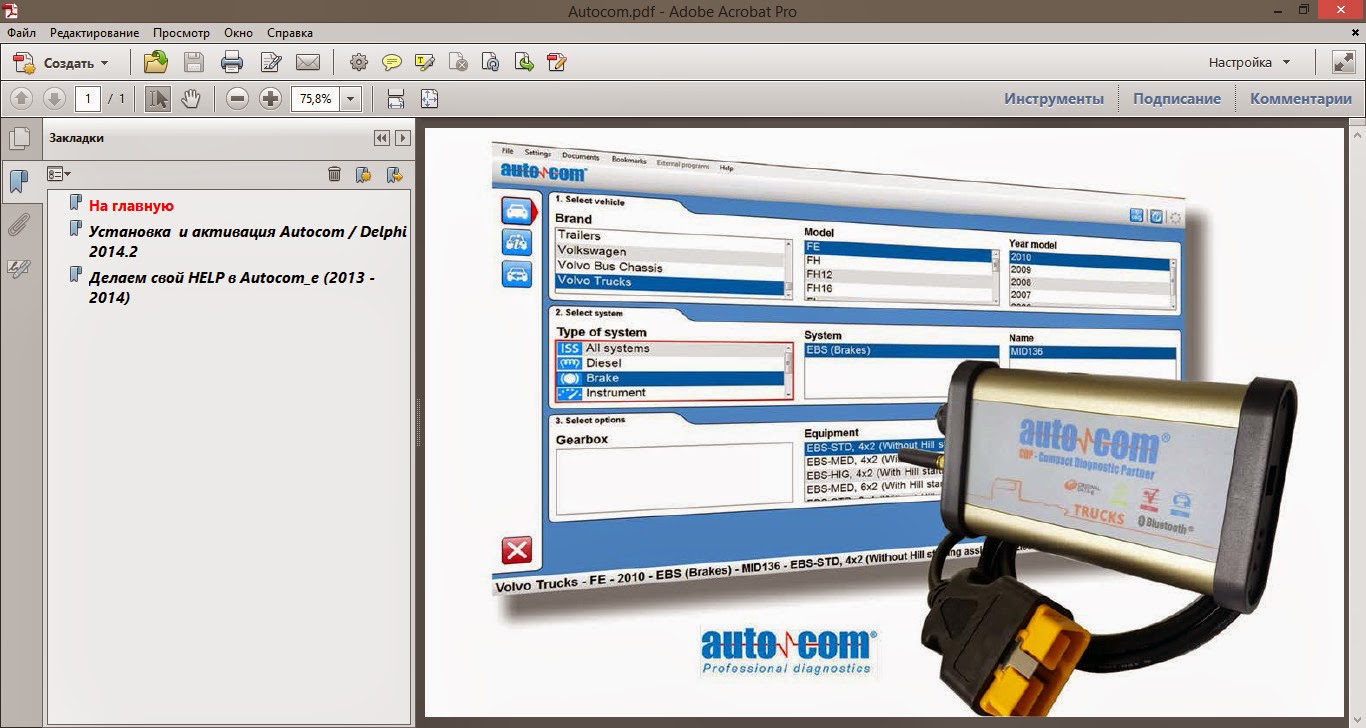This screenshot has height=728, width=1366.
Task: Send the file by email with the envelope icon
Action: pos(308,63)
